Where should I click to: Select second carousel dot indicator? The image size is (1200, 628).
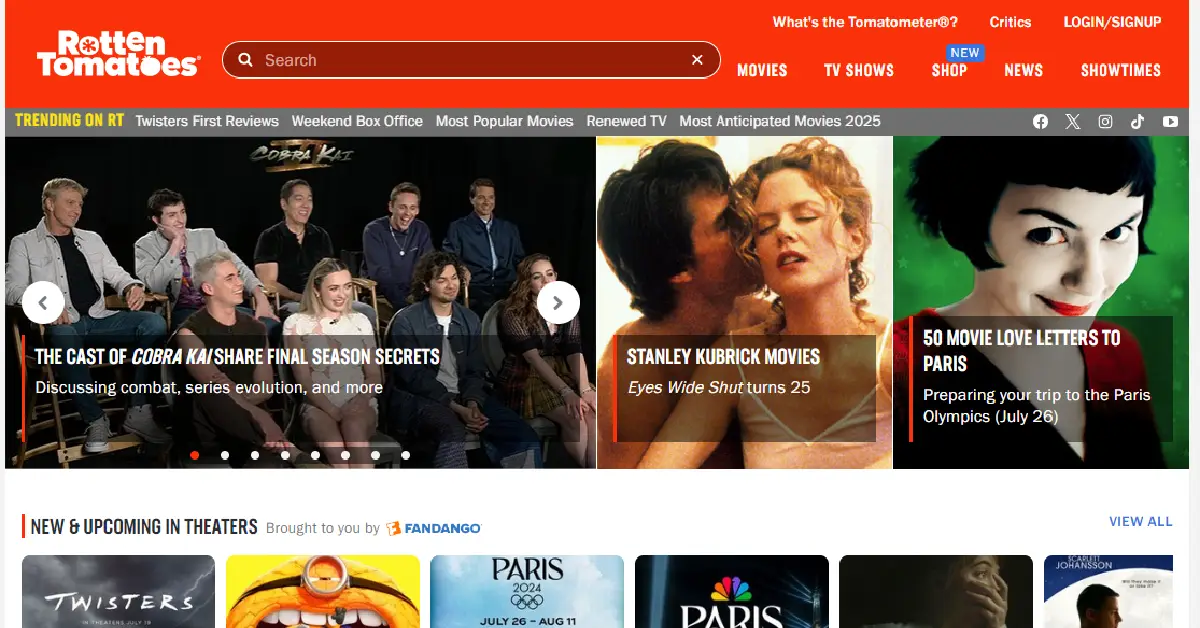point(225,455)
